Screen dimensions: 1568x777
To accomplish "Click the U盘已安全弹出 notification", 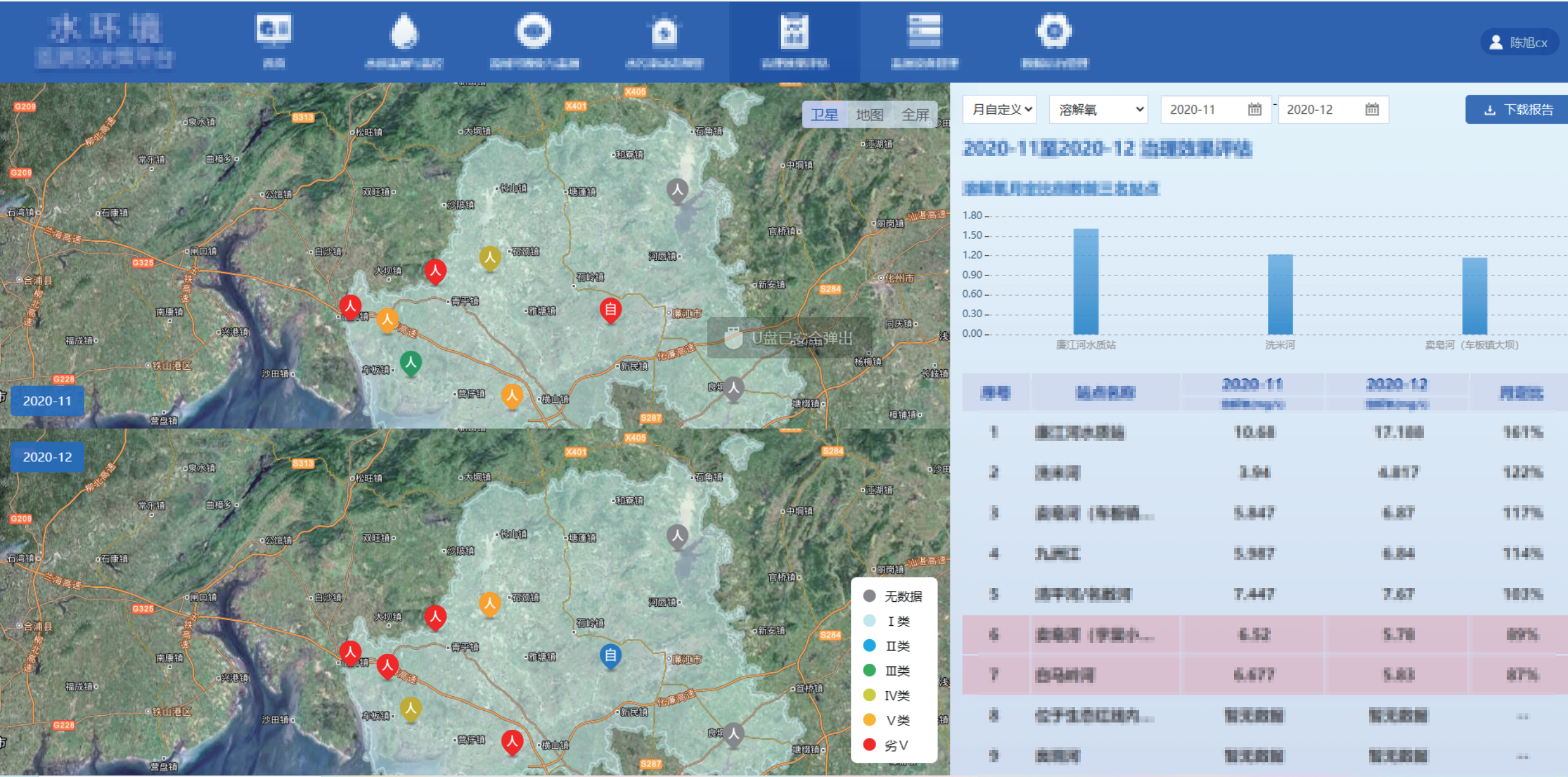I will point(790,337).
